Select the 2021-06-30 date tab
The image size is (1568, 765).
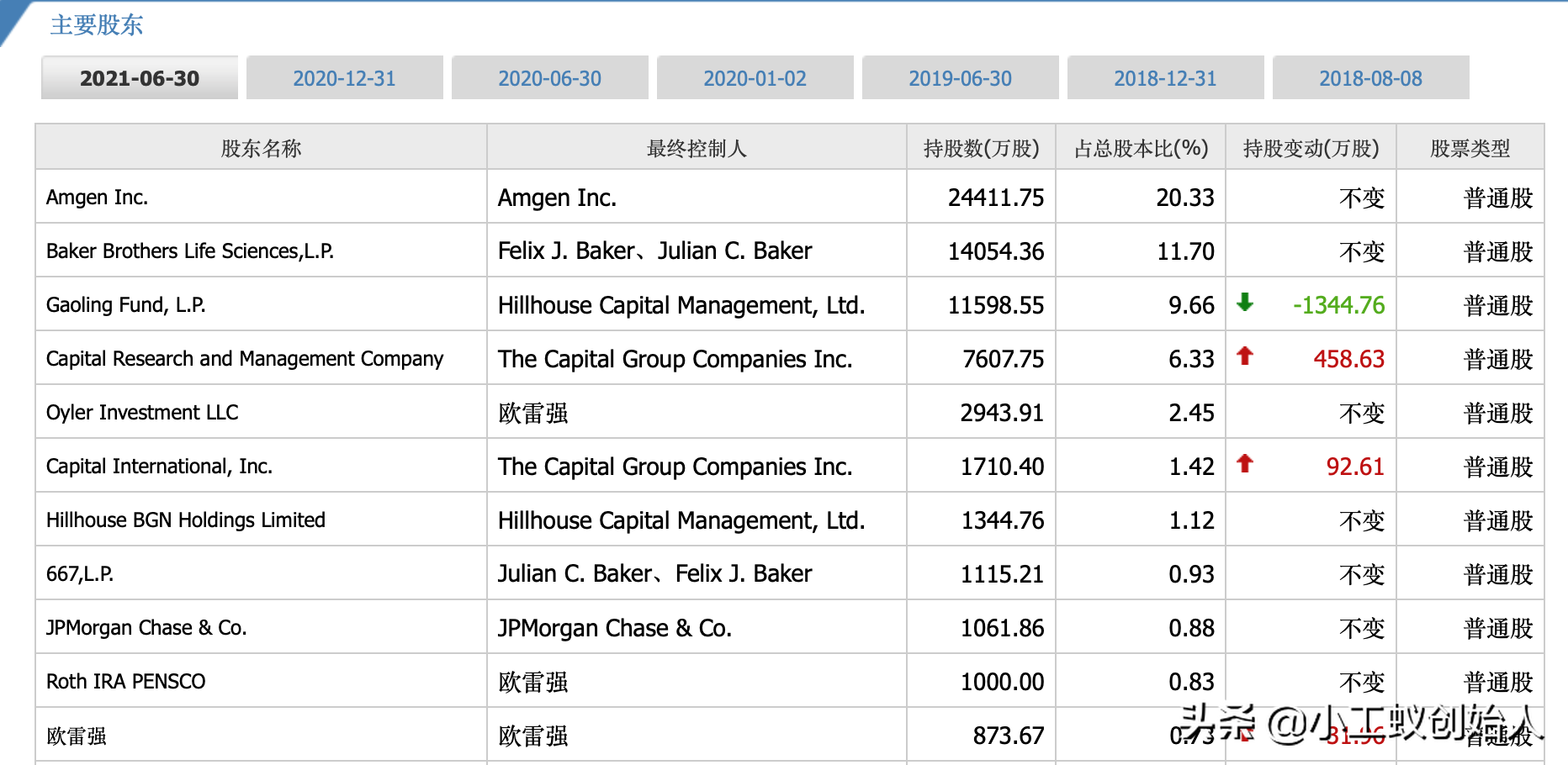140,78
